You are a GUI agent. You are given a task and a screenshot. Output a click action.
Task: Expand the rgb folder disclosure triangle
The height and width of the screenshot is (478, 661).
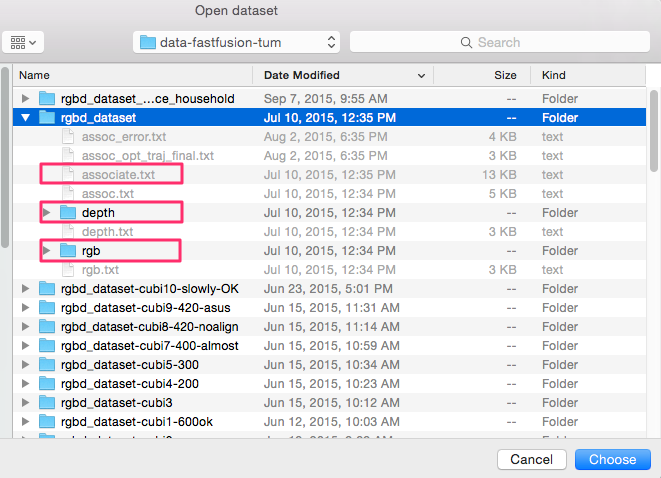46,250
